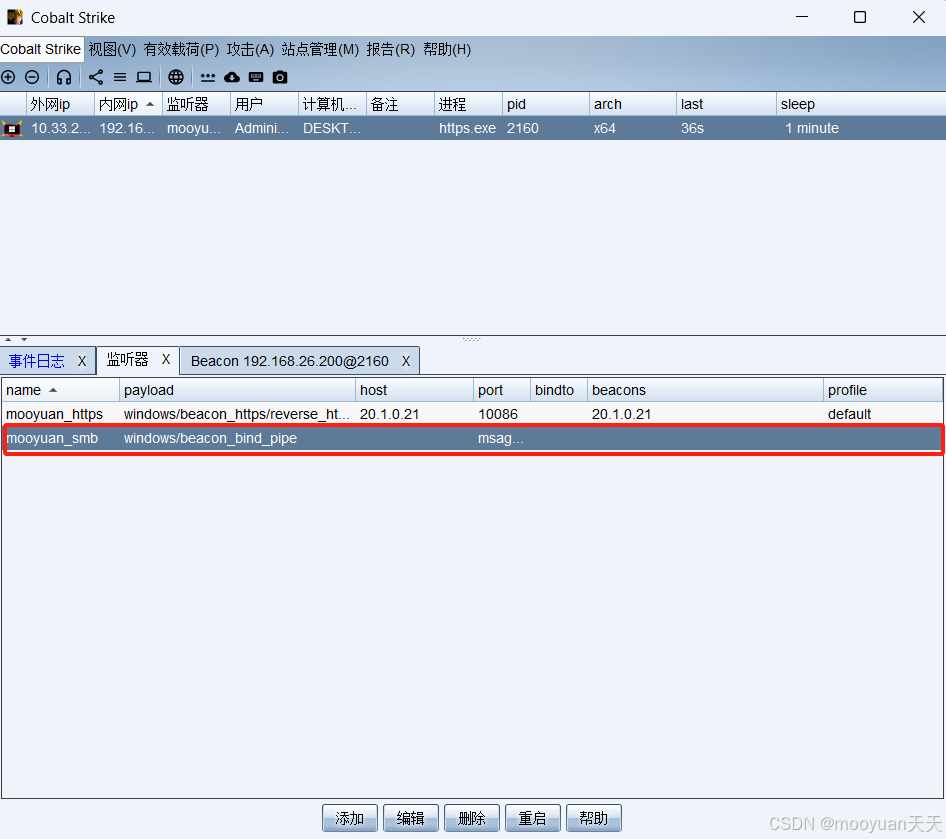
Task: Click the connect to team server plus icon
Action: [x=8, y=77]
